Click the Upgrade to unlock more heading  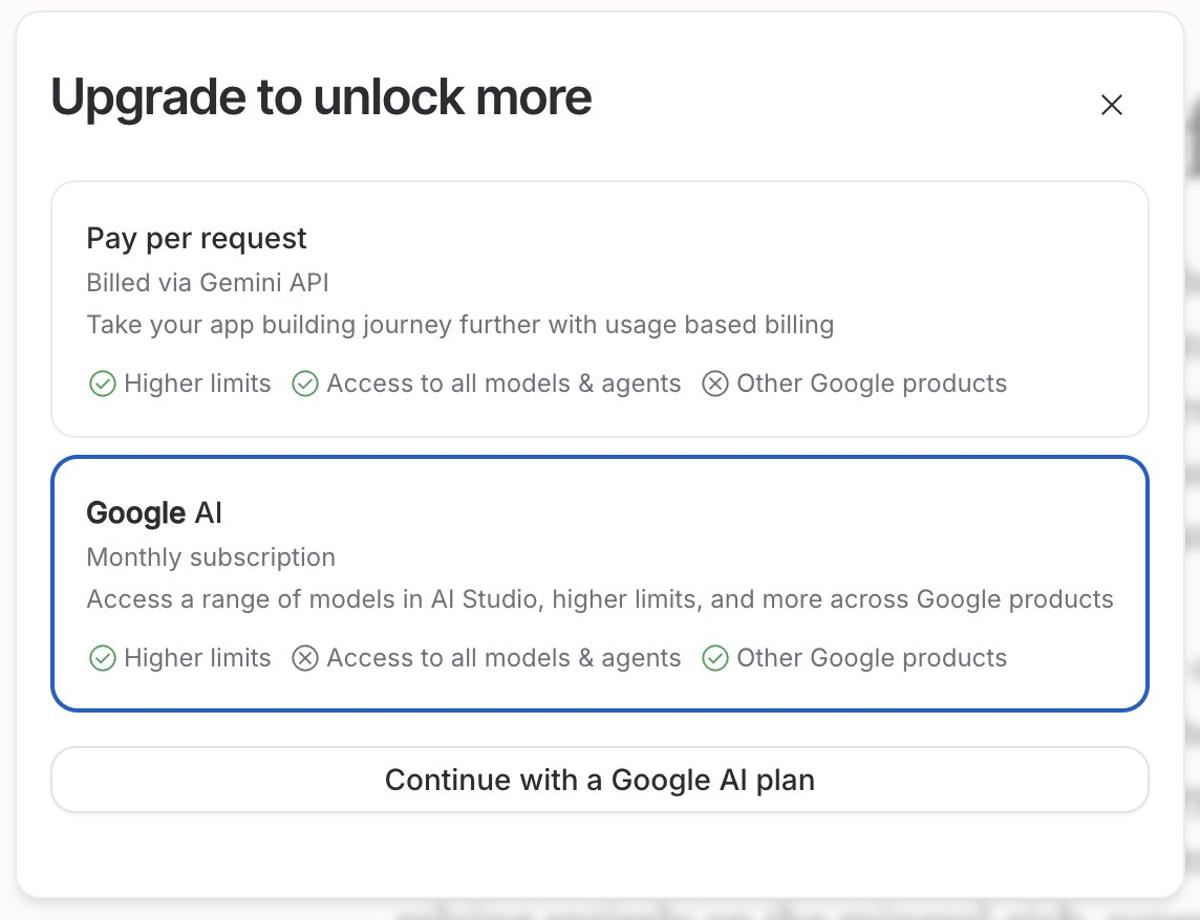[x=322, y=97]
